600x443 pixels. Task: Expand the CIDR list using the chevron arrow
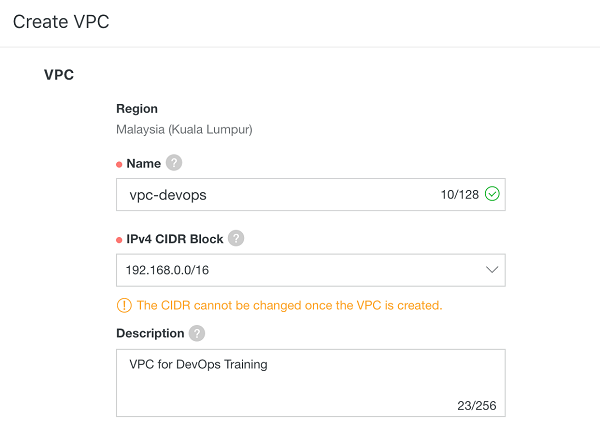491,270
